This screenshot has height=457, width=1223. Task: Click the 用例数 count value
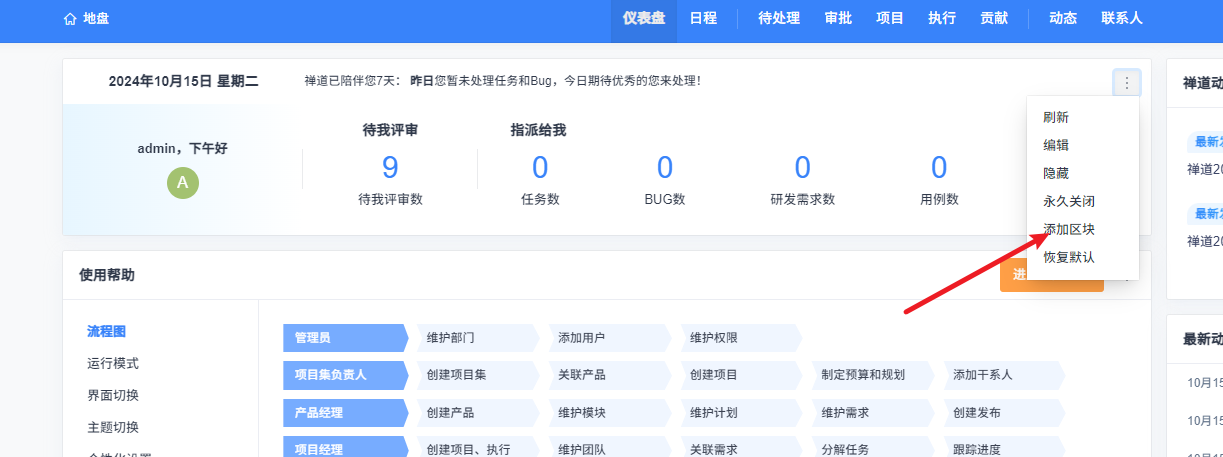(x=939, y=167)
